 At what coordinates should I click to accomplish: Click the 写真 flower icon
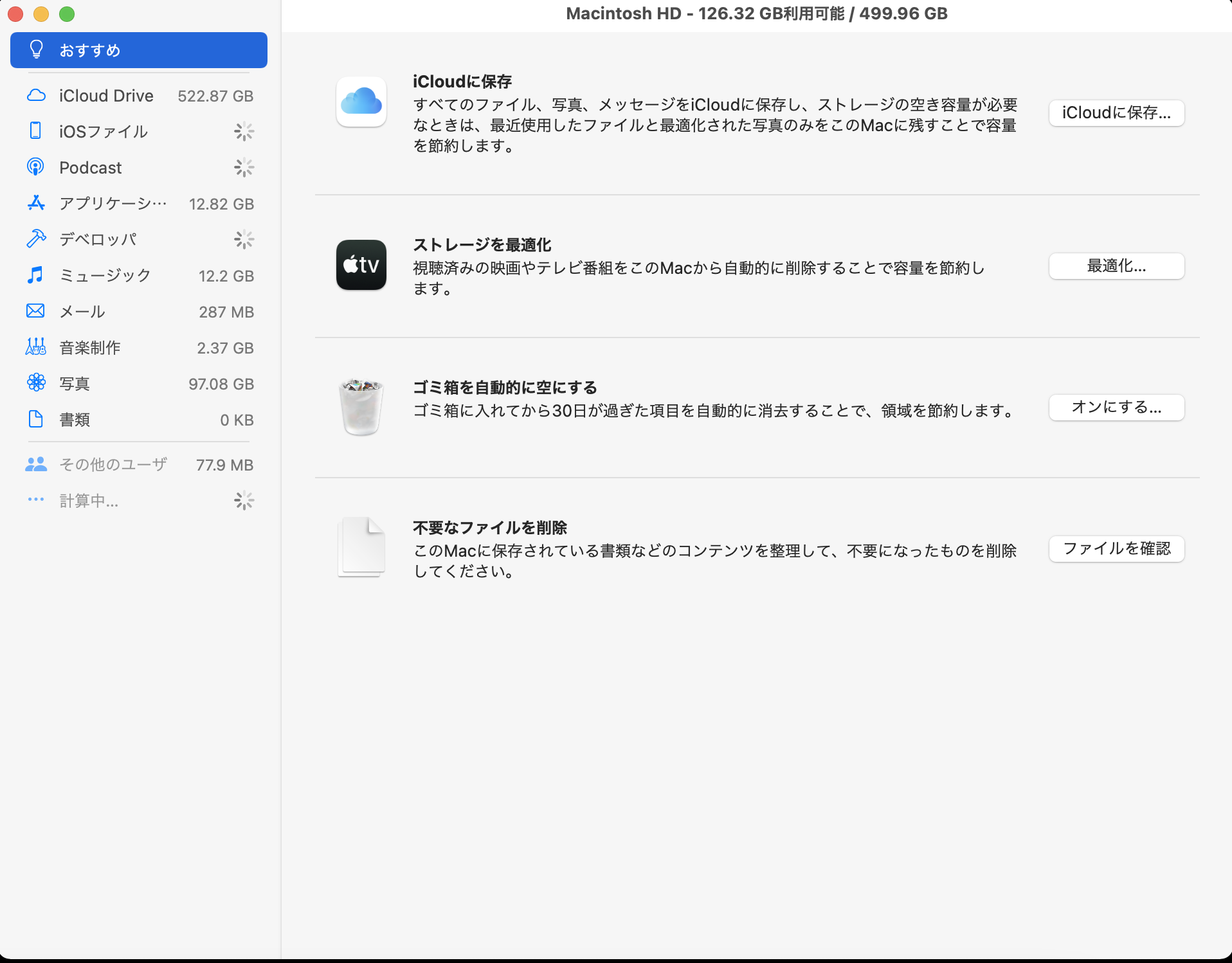[x=36, y=383]
